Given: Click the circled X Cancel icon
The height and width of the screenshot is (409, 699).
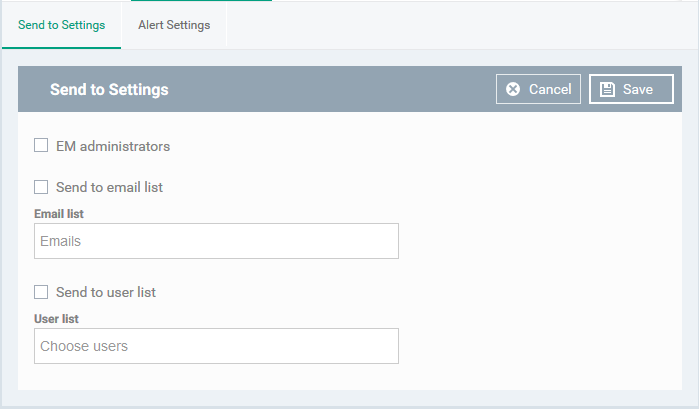Looking at the screenshot, I should tap(513, 89).
